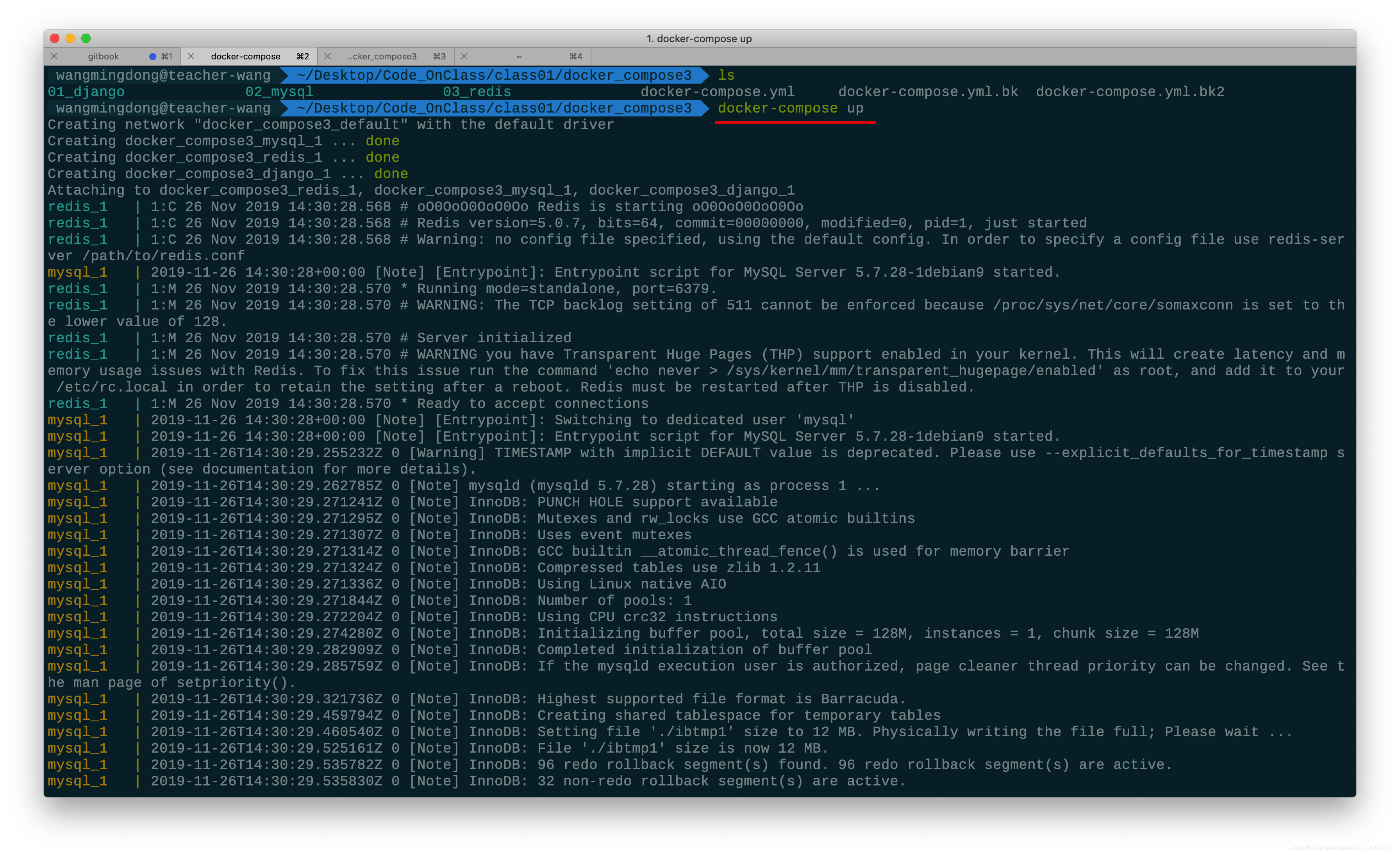Click the 'Server initialized' redis line
Image resolution: width=1400 pixels, height=855 pixels.
(310, 338)
